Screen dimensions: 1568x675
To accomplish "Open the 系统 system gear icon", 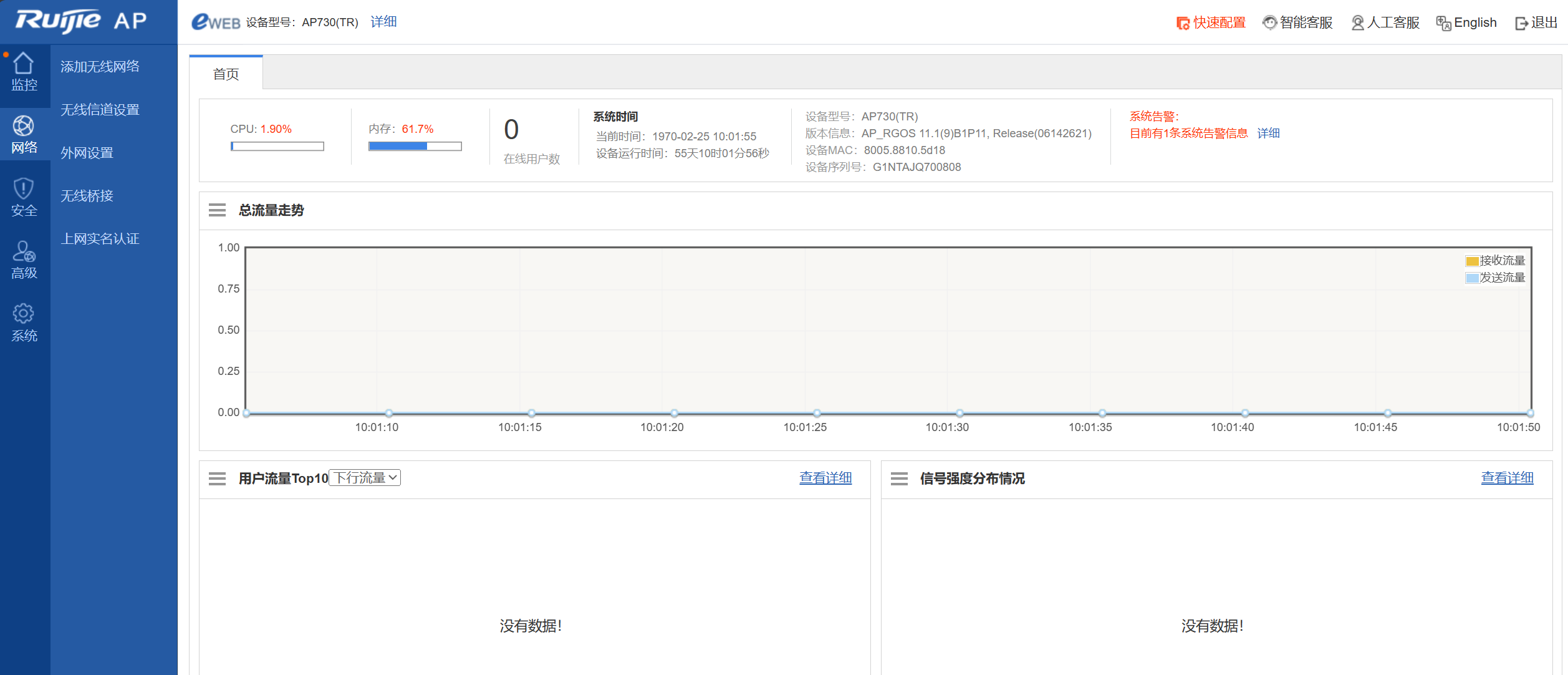I will [24, 313].
